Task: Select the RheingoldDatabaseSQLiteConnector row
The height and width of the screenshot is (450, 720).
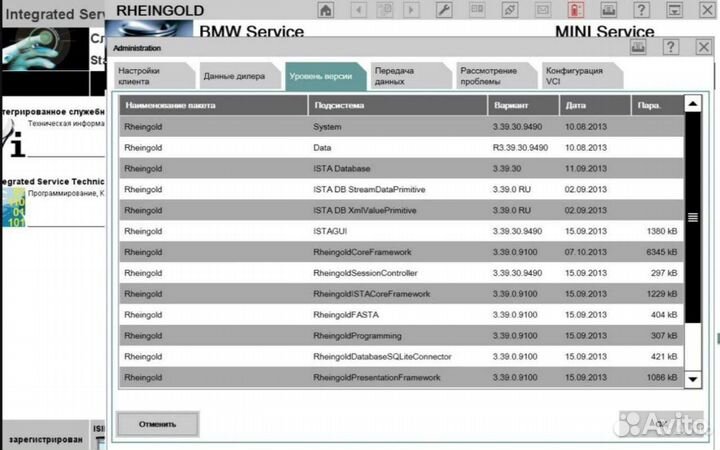Action: [x=401, y=356]
